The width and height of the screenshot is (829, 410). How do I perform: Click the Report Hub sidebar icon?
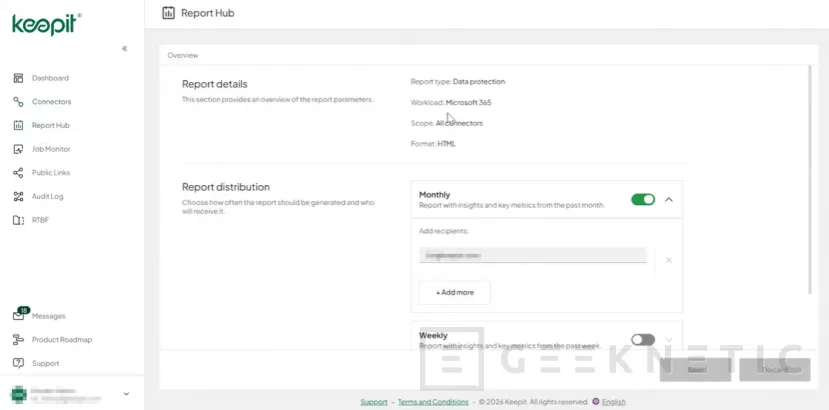coord(18,125)
